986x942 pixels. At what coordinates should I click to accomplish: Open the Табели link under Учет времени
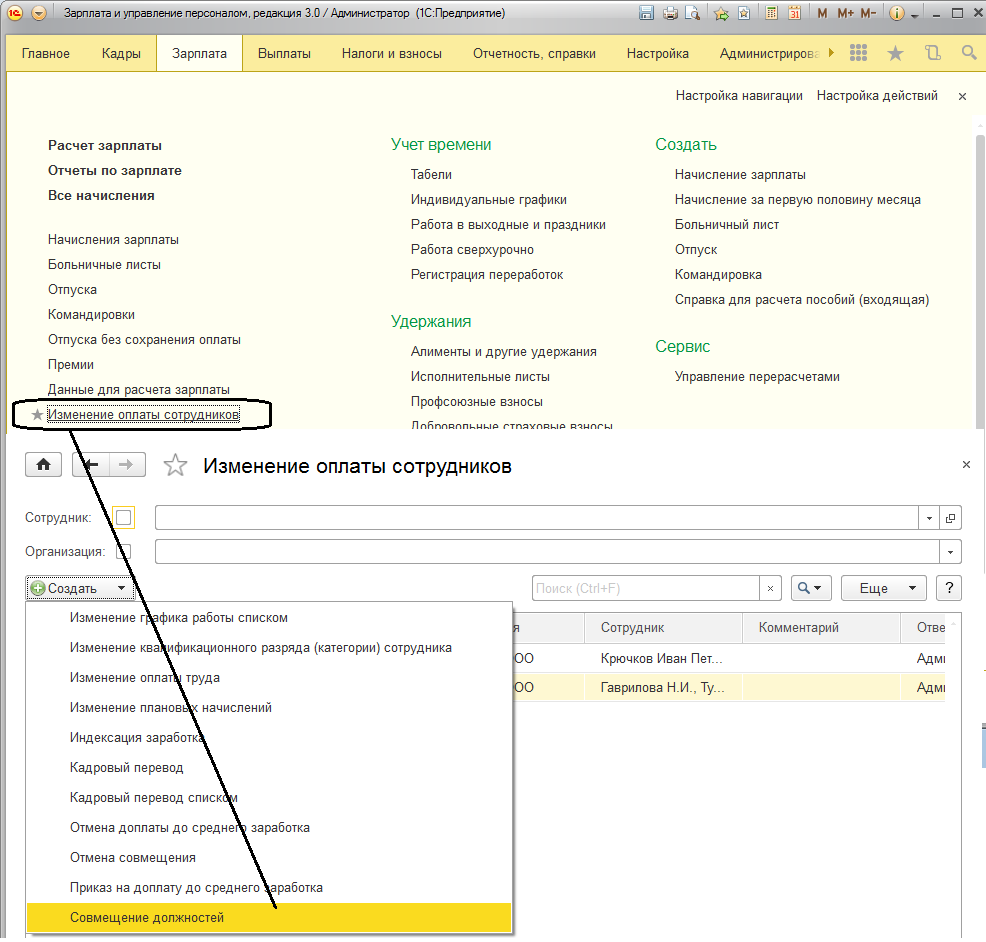click(431, 174)
